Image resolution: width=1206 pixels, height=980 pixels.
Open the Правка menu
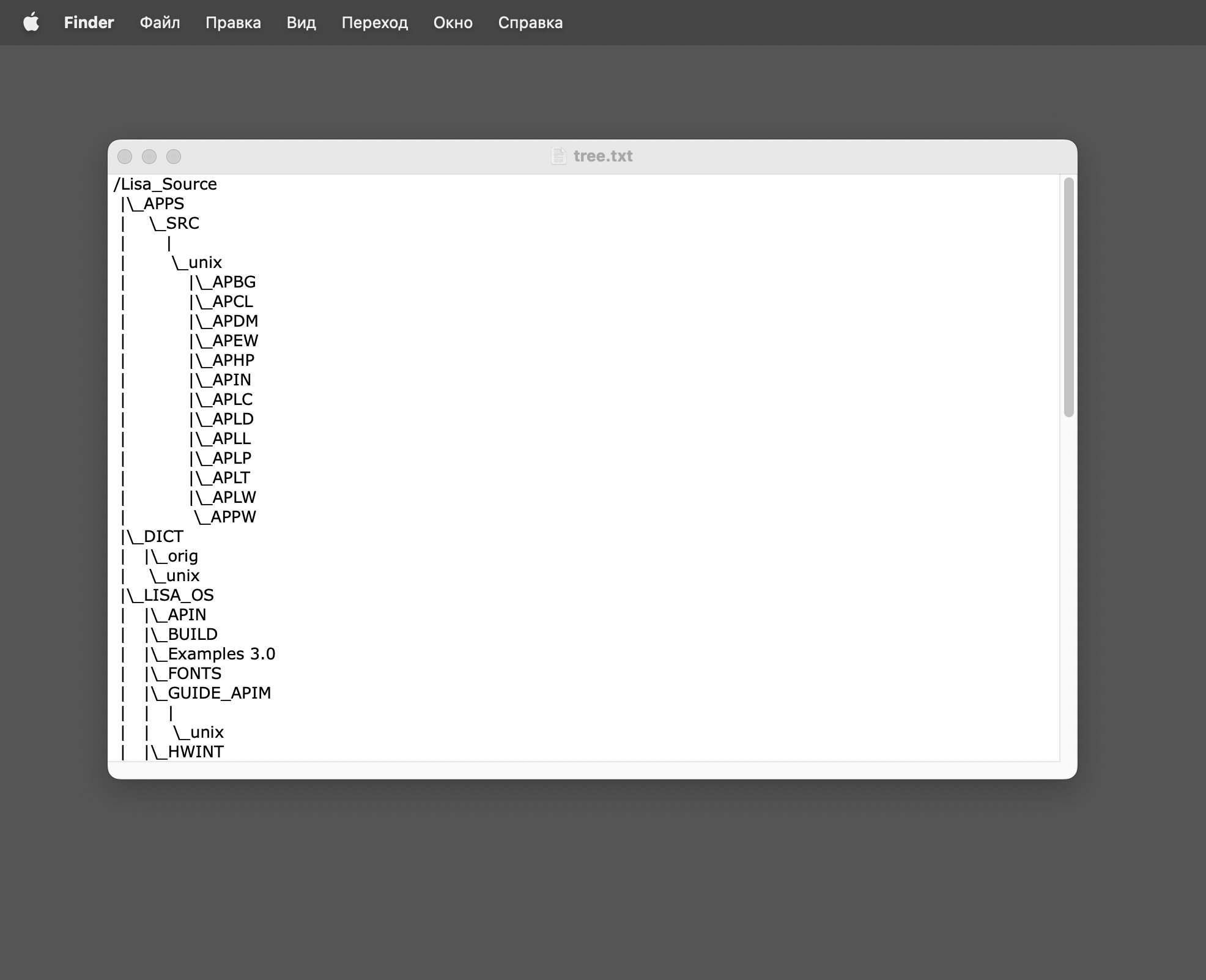tap(233, 23)
